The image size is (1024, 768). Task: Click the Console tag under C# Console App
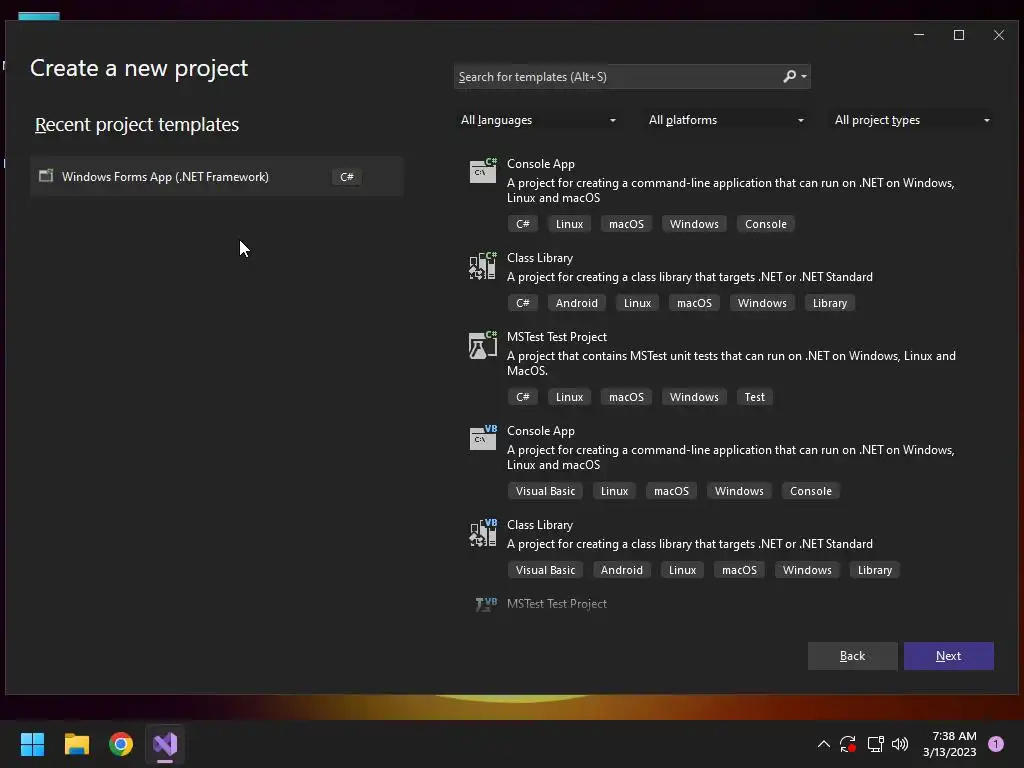765,224
